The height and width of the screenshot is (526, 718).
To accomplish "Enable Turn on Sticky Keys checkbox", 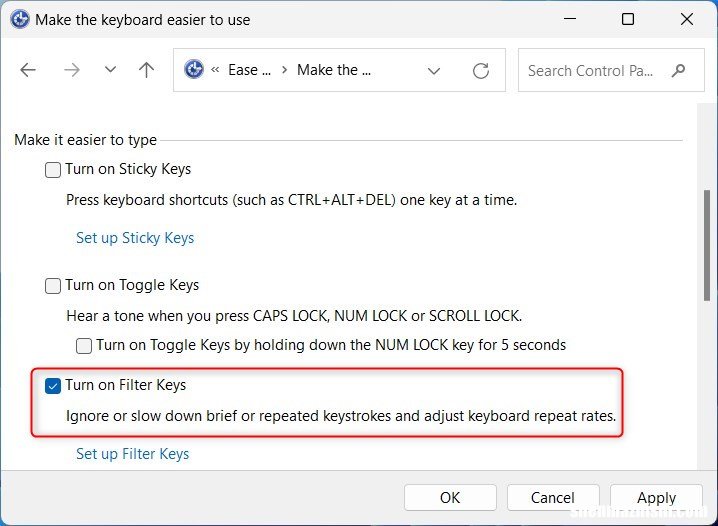I will (x=53, y=169).
